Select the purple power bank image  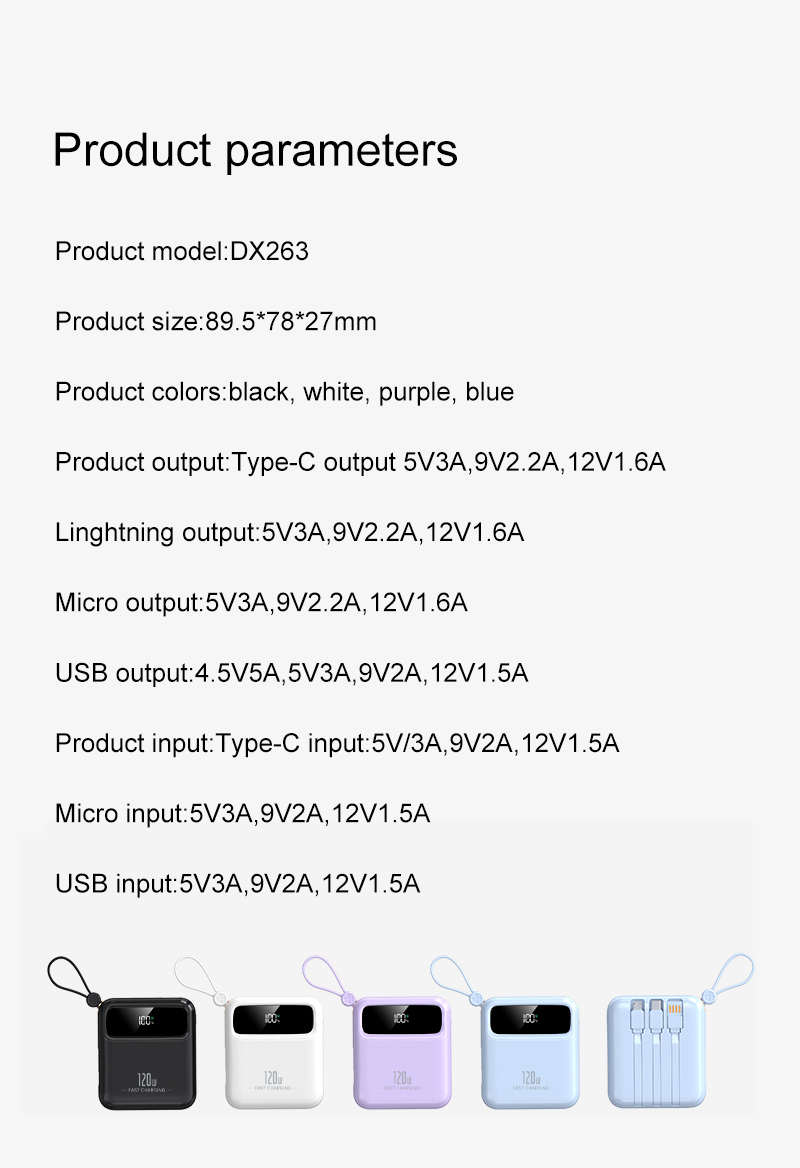(402, 1052)
